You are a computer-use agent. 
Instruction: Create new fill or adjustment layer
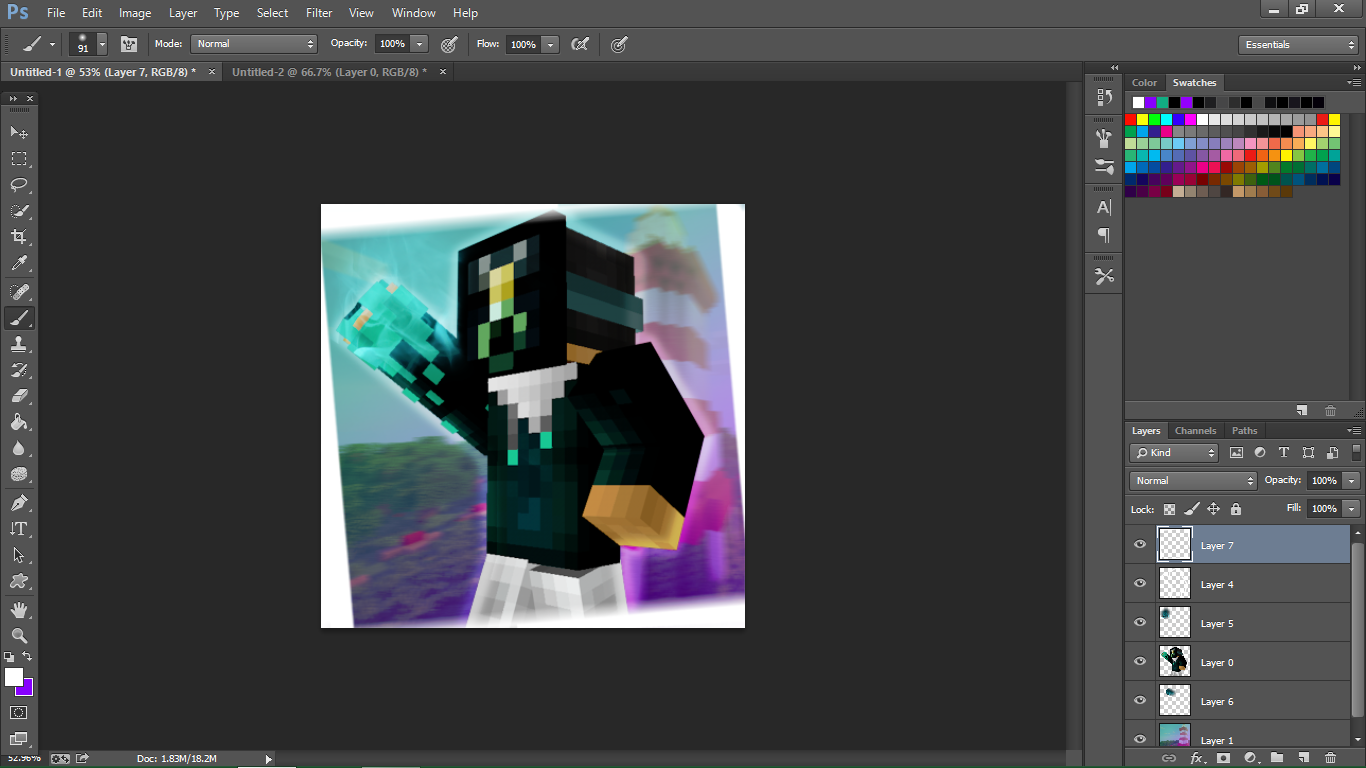[1250, 758]
